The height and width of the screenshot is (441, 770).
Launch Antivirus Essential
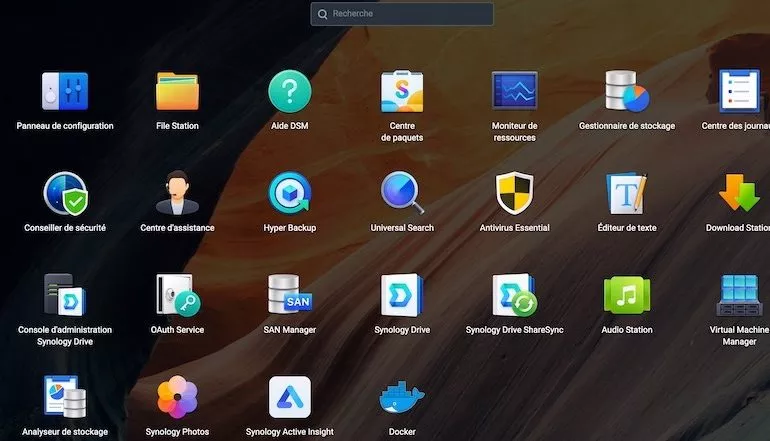515,193
